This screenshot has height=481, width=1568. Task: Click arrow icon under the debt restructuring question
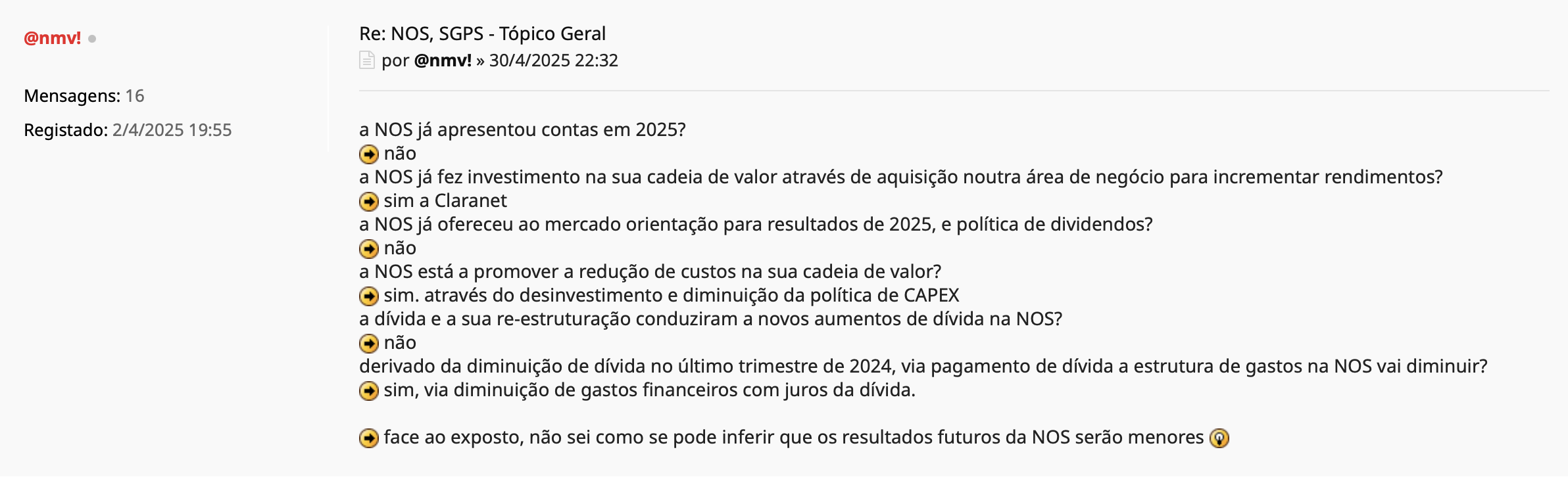(x=369, y=344)
